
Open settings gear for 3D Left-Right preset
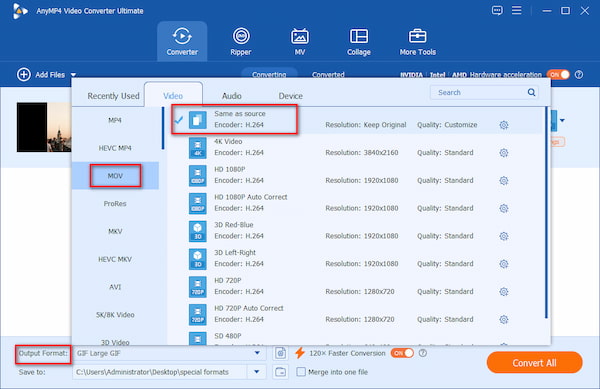click(504, 264)
